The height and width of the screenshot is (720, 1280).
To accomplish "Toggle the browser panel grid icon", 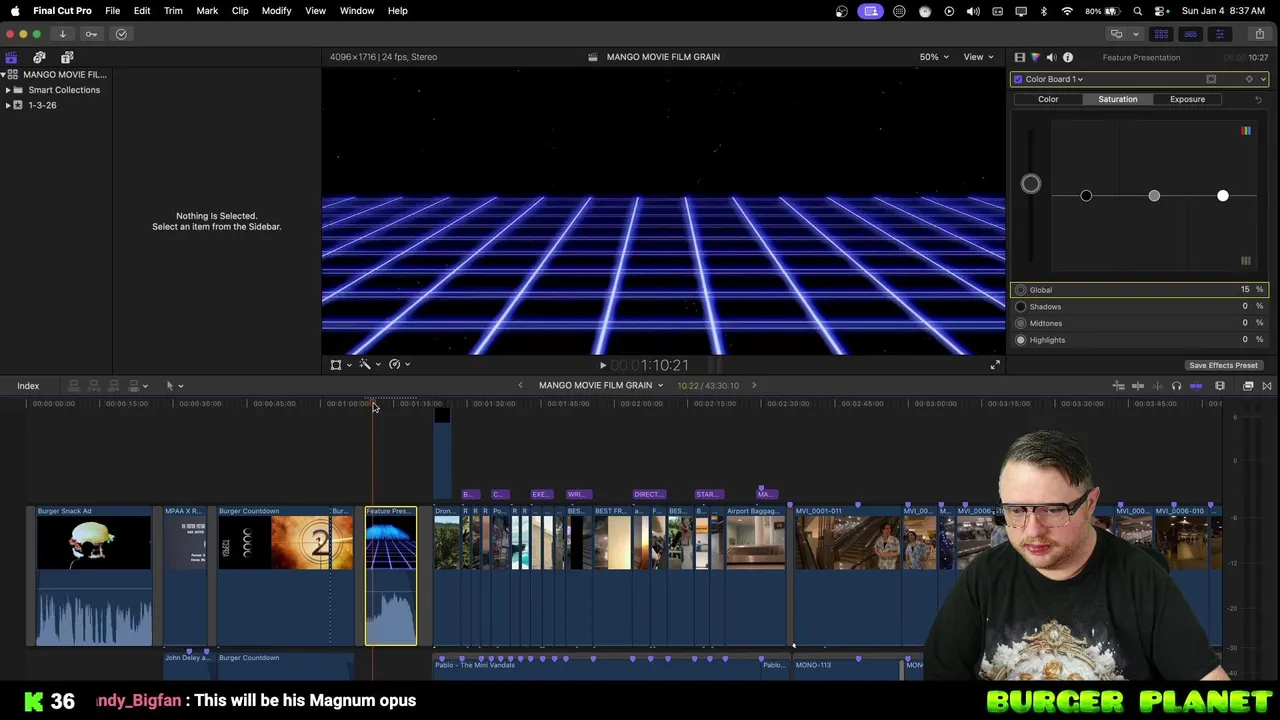I will click(x=1161, y=34).
